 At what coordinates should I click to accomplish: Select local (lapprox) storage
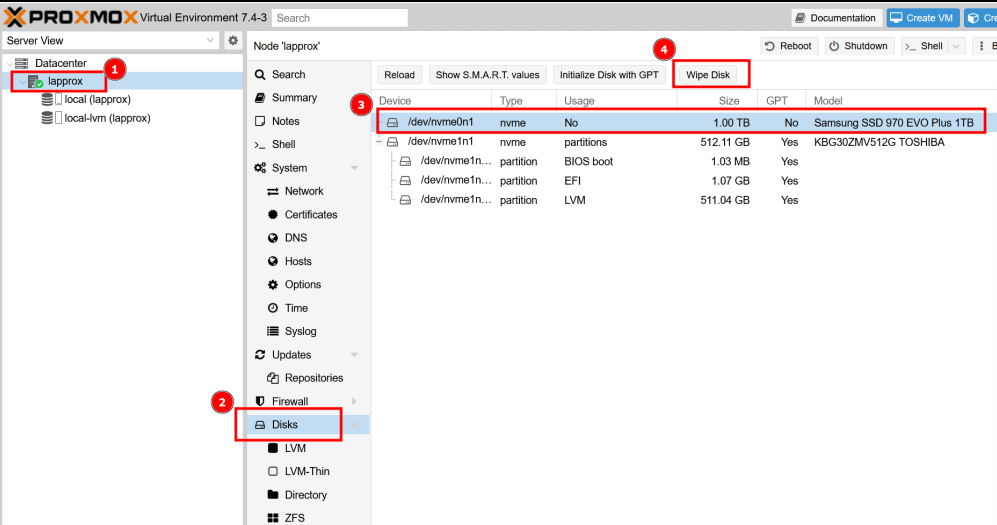click(97, 99)
